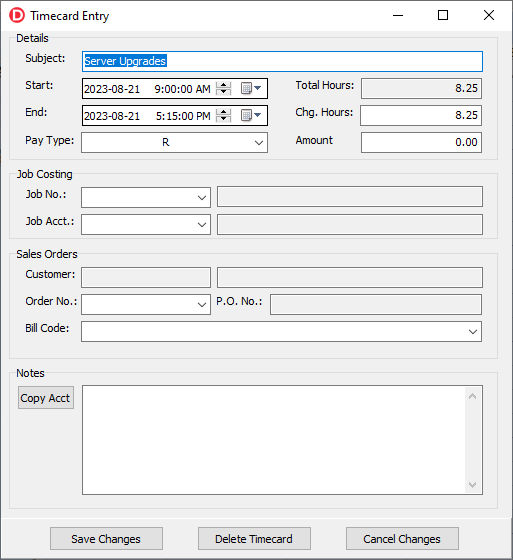
Task: Open the Job Acct. dropdown list
Action: click(x=202, y=225)
